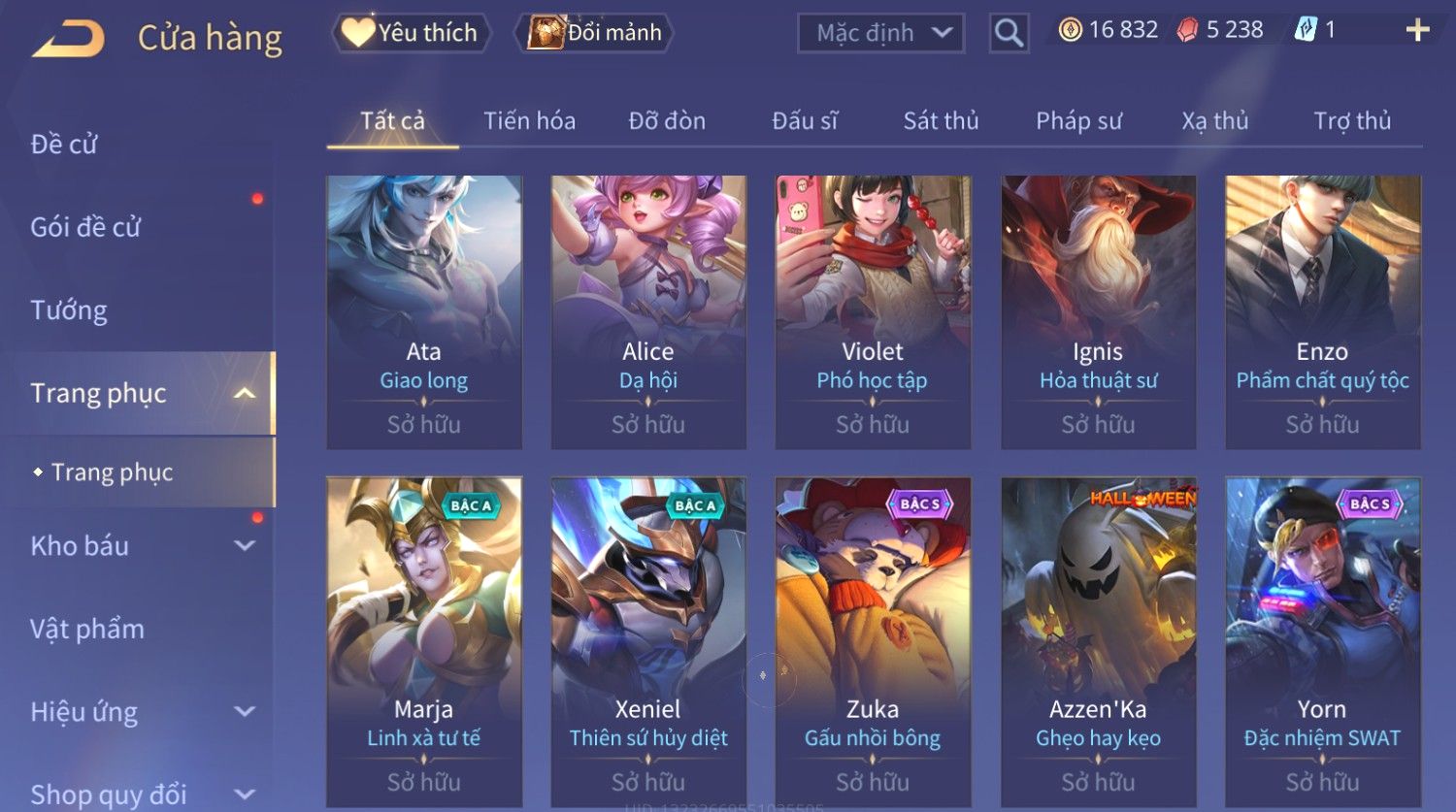Screen dimensions: 1456x812
Task: Click the heart icon on Yêu thích
Action: (x=357, y=33)
